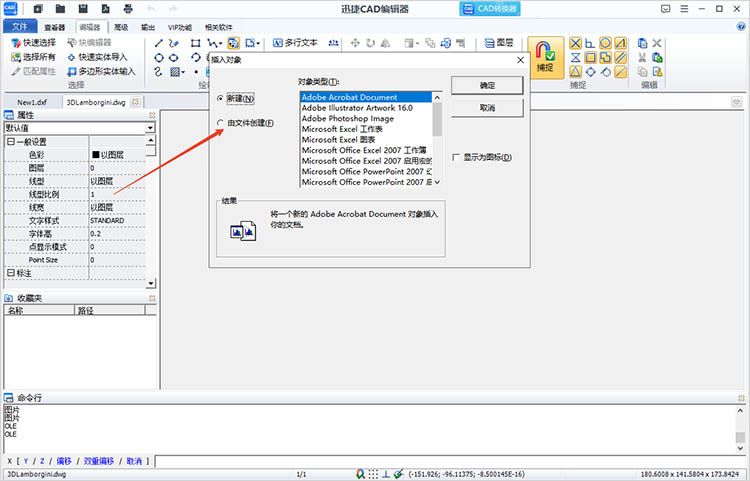Click the tangent snap icon
Viewport: 750px width, 481px height.
[606, 72]
